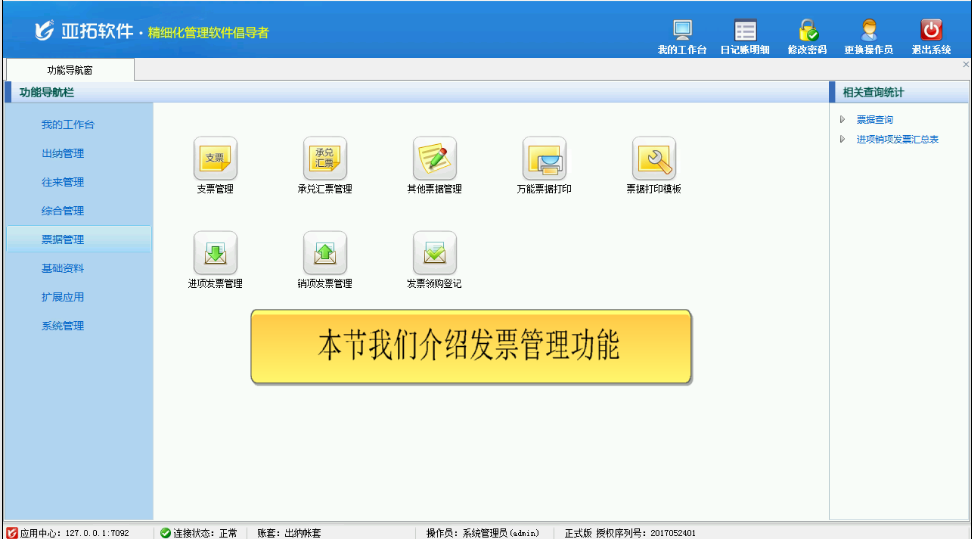Viewport: 972px width, 539px height.
Task: Open 支票管理 check management icon
Action: click(215, 159)
